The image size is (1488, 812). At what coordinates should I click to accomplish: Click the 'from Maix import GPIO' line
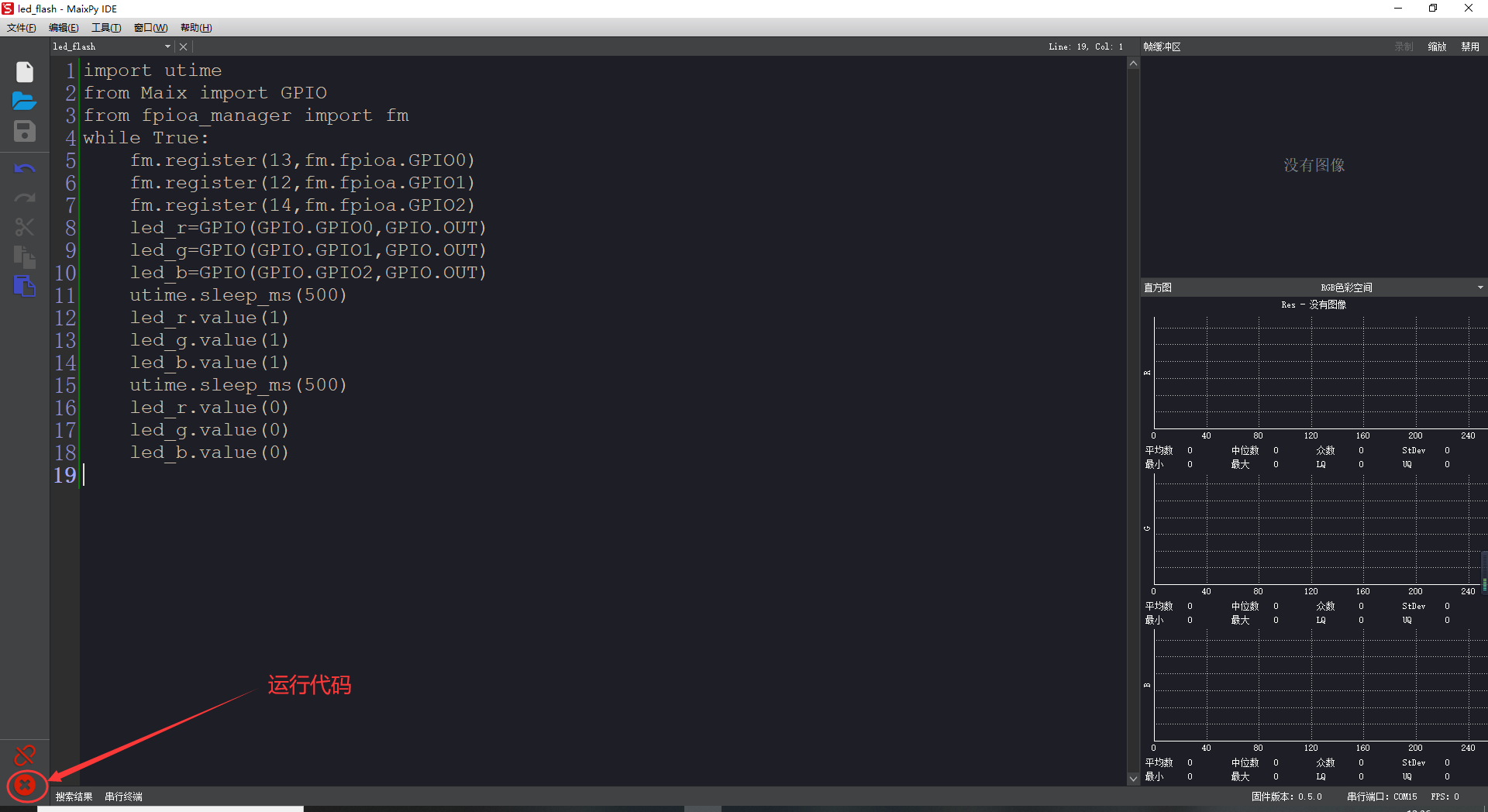pos(205,93)
